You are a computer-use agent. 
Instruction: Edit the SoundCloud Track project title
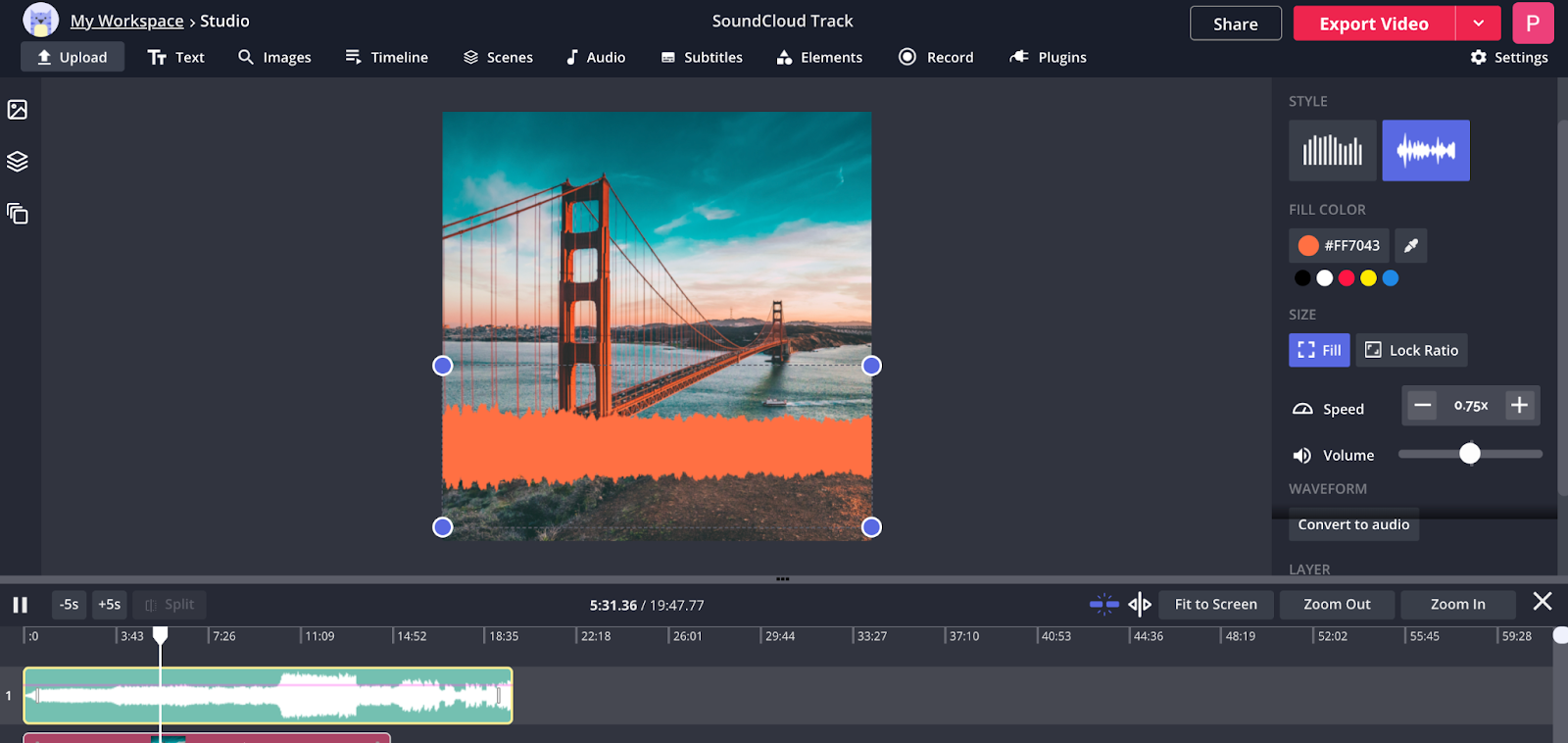coord(782,21)
